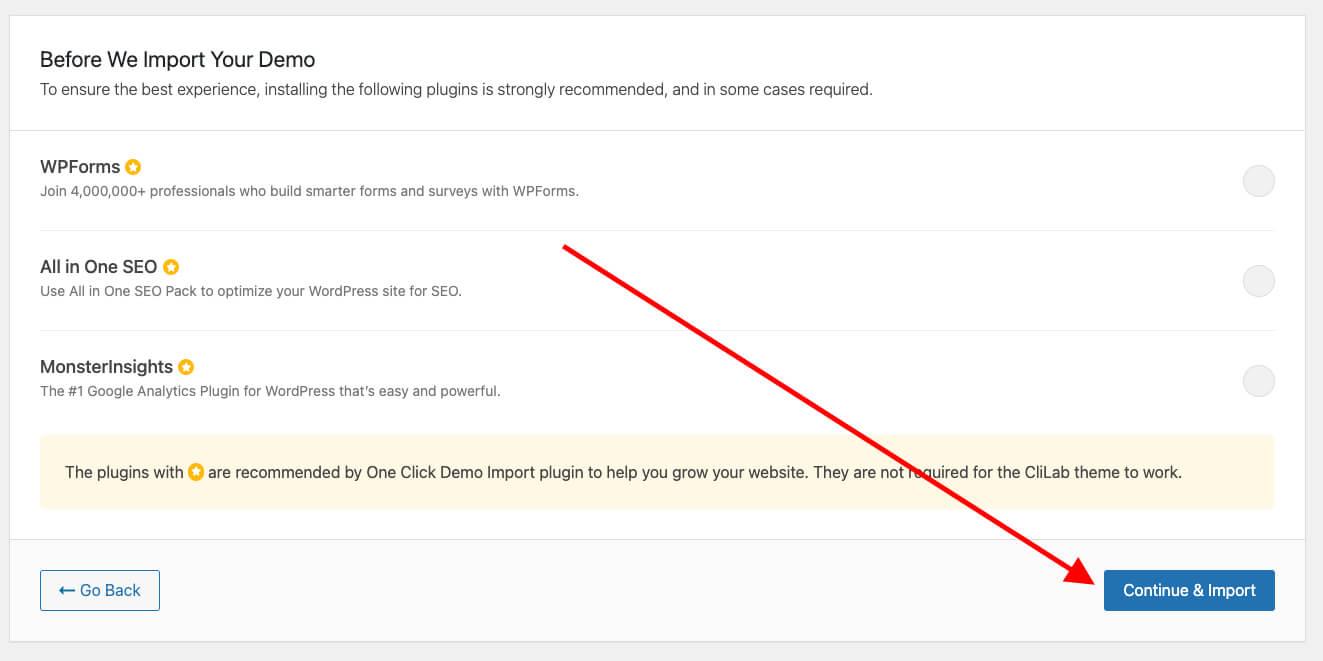Click the Go Back text label
This screenshot has height=661, width=1323.
tap(110, 590)
